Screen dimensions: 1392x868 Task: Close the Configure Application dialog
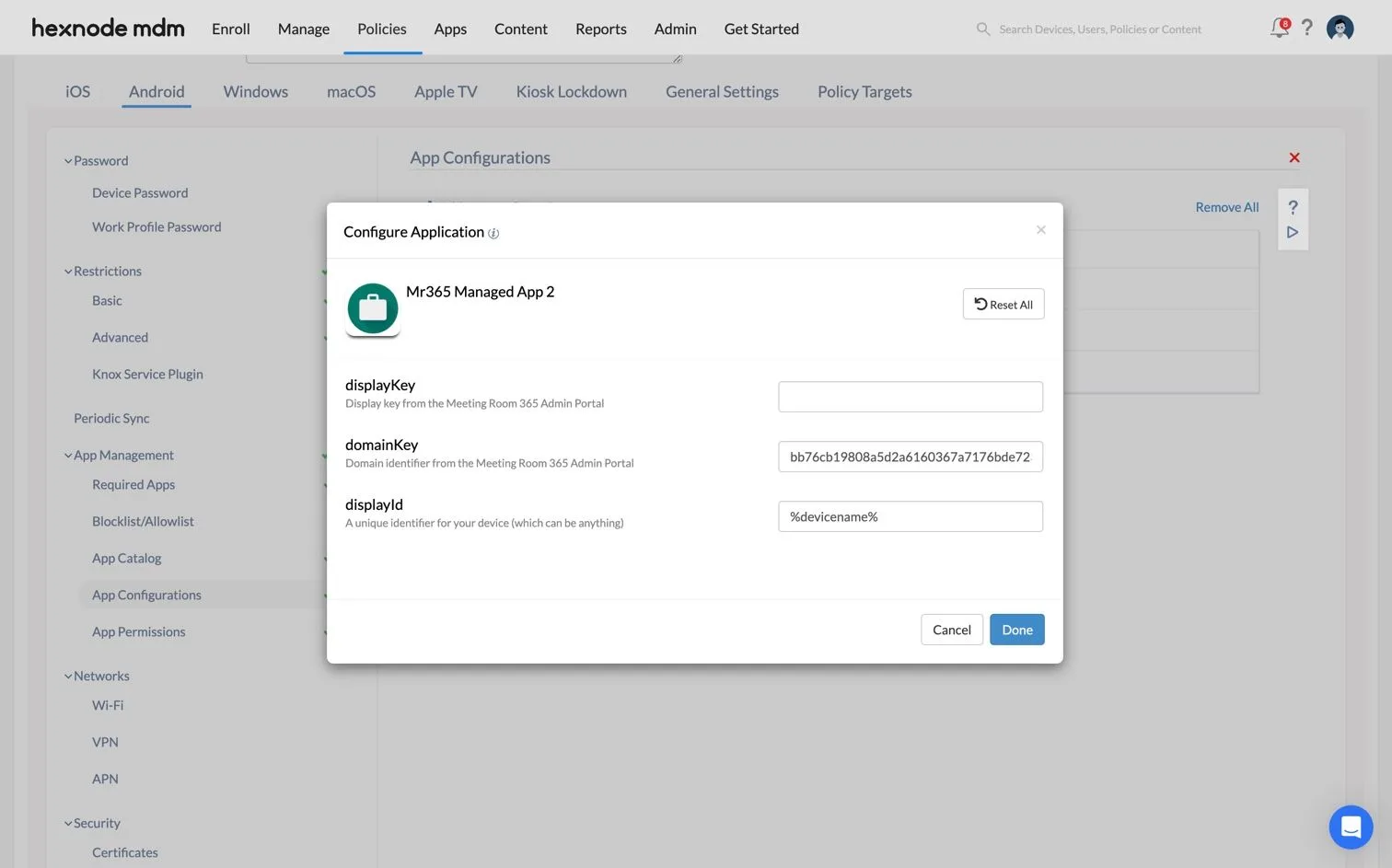coord(1040,230)
